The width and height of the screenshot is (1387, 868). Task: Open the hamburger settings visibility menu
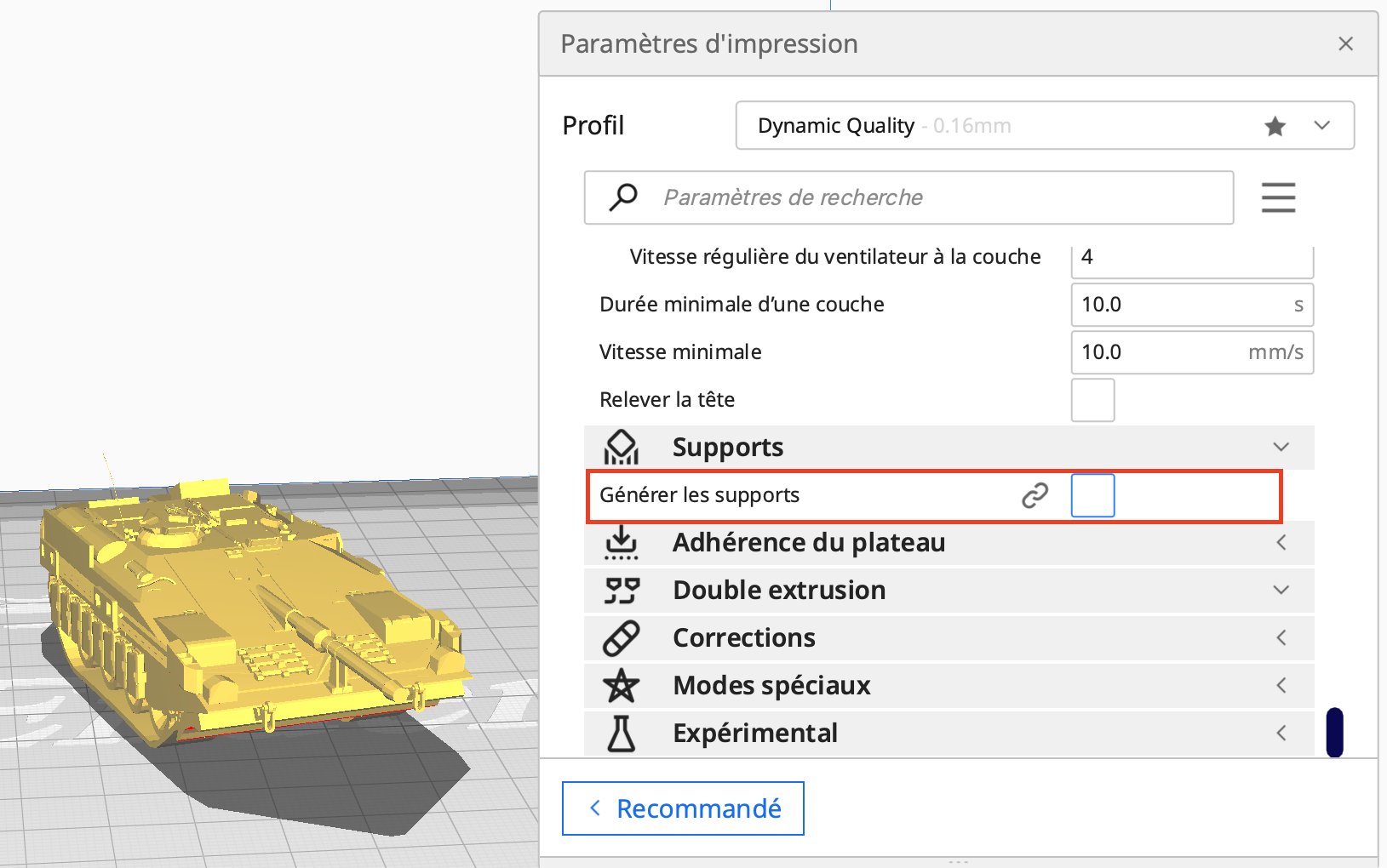tap(1278, 197)
